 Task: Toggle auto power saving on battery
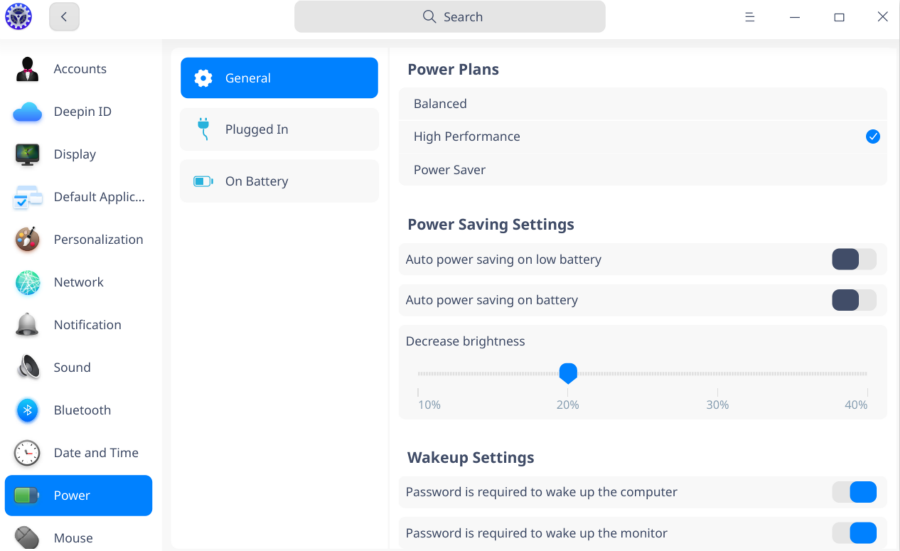pyautogui.click(x=853, y=300)
